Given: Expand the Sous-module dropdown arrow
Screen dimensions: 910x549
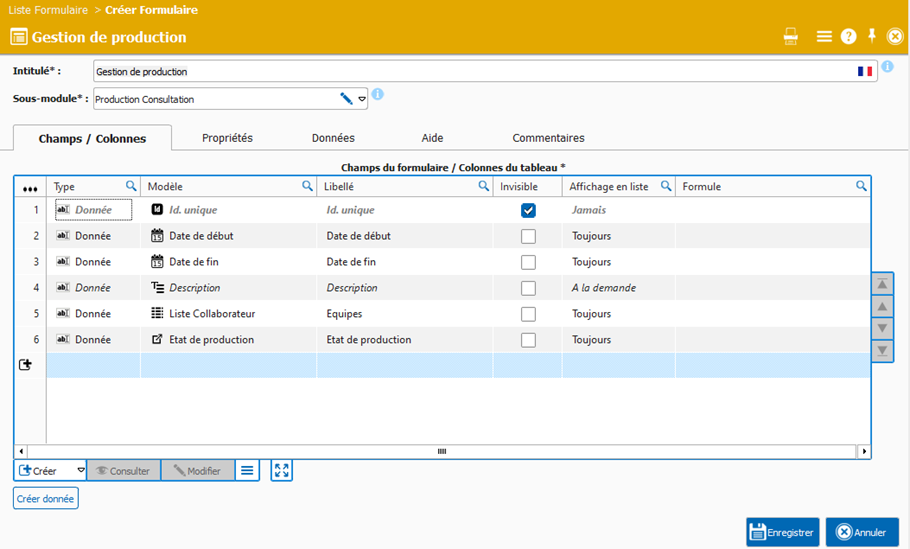Looking at the screenshot, I should tap(362, 99).
